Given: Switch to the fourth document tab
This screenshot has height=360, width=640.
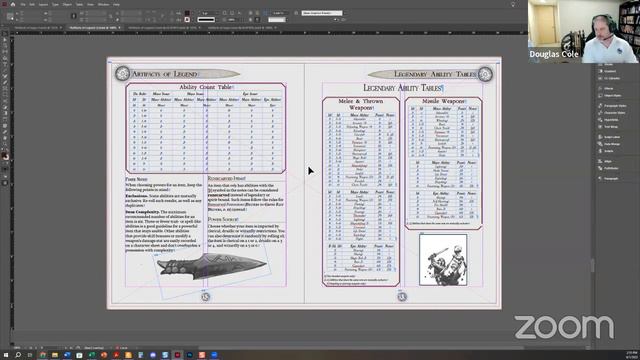Looking at the screenshot, I should 240,28.
